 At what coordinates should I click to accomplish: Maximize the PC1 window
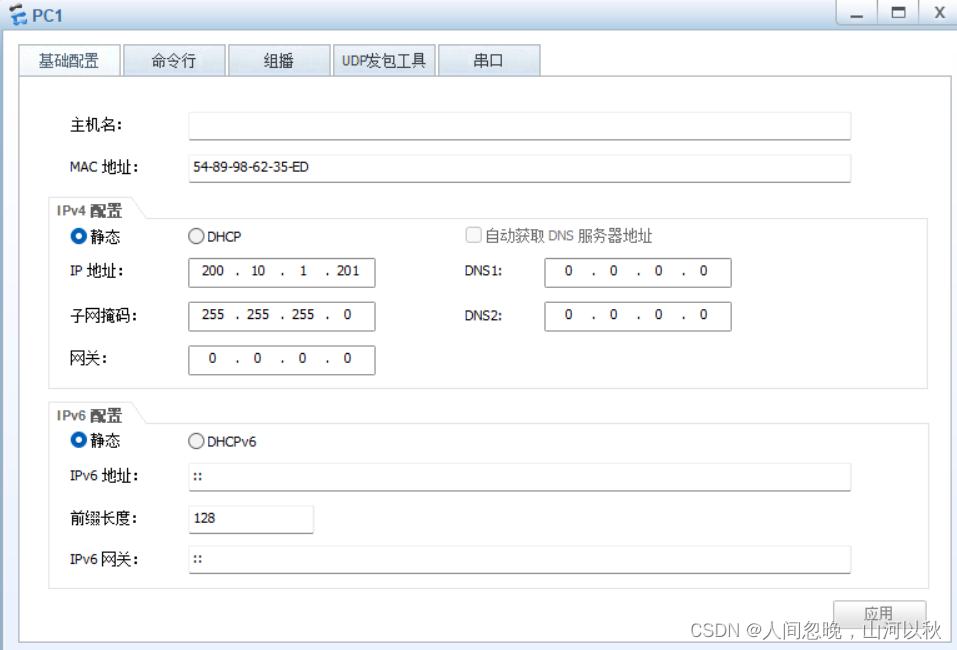coord(898,13)
